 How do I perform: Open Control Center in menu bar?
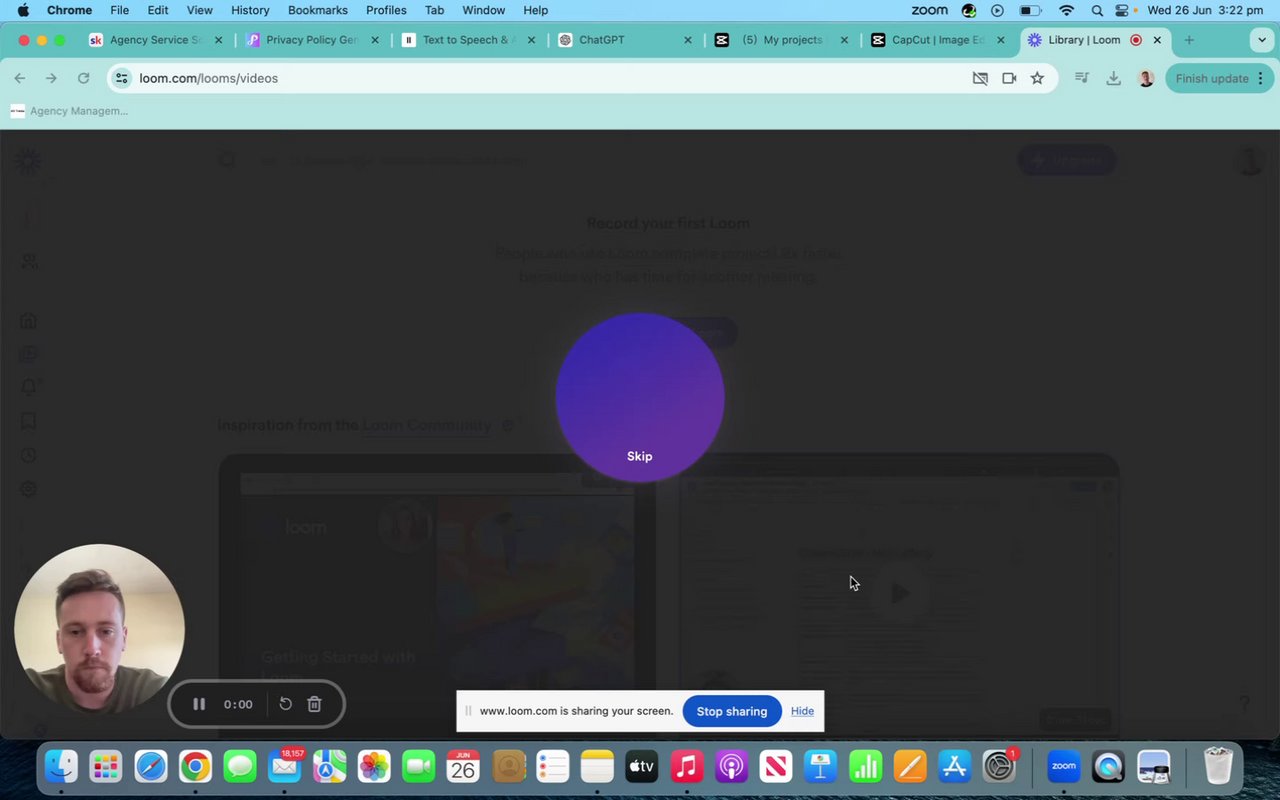[x=1123, y=10]
